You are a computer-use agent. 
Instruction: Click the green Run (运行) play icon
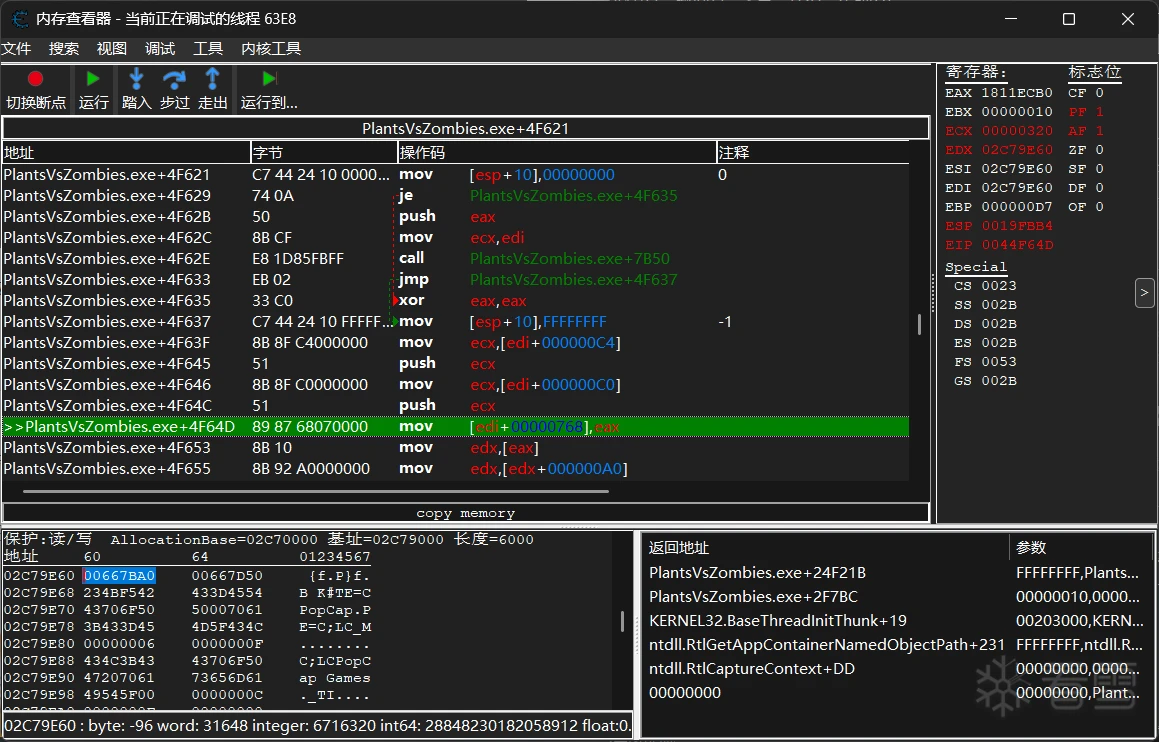point(93,78)
